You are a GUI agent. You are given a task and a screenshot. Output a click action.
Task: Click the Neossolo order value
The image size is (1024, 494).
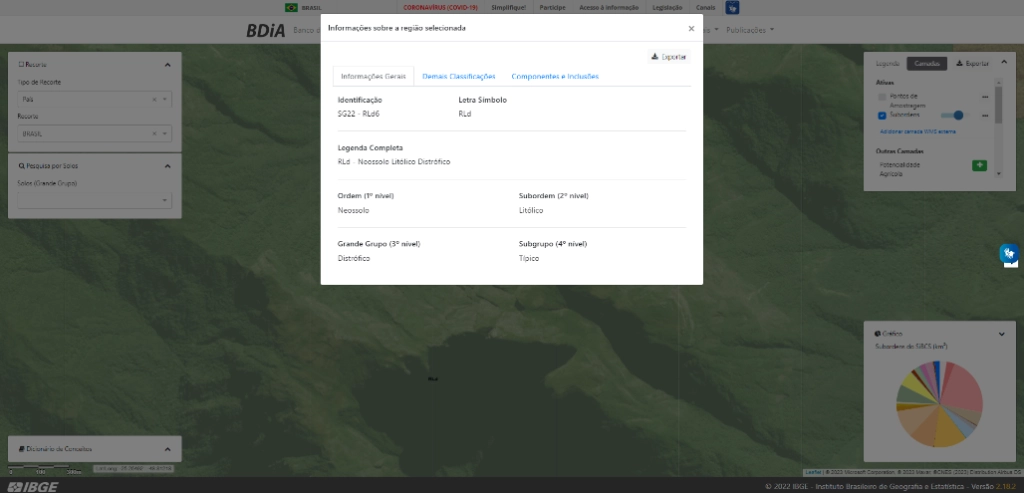pyautogui.click(x=353, y=210)
